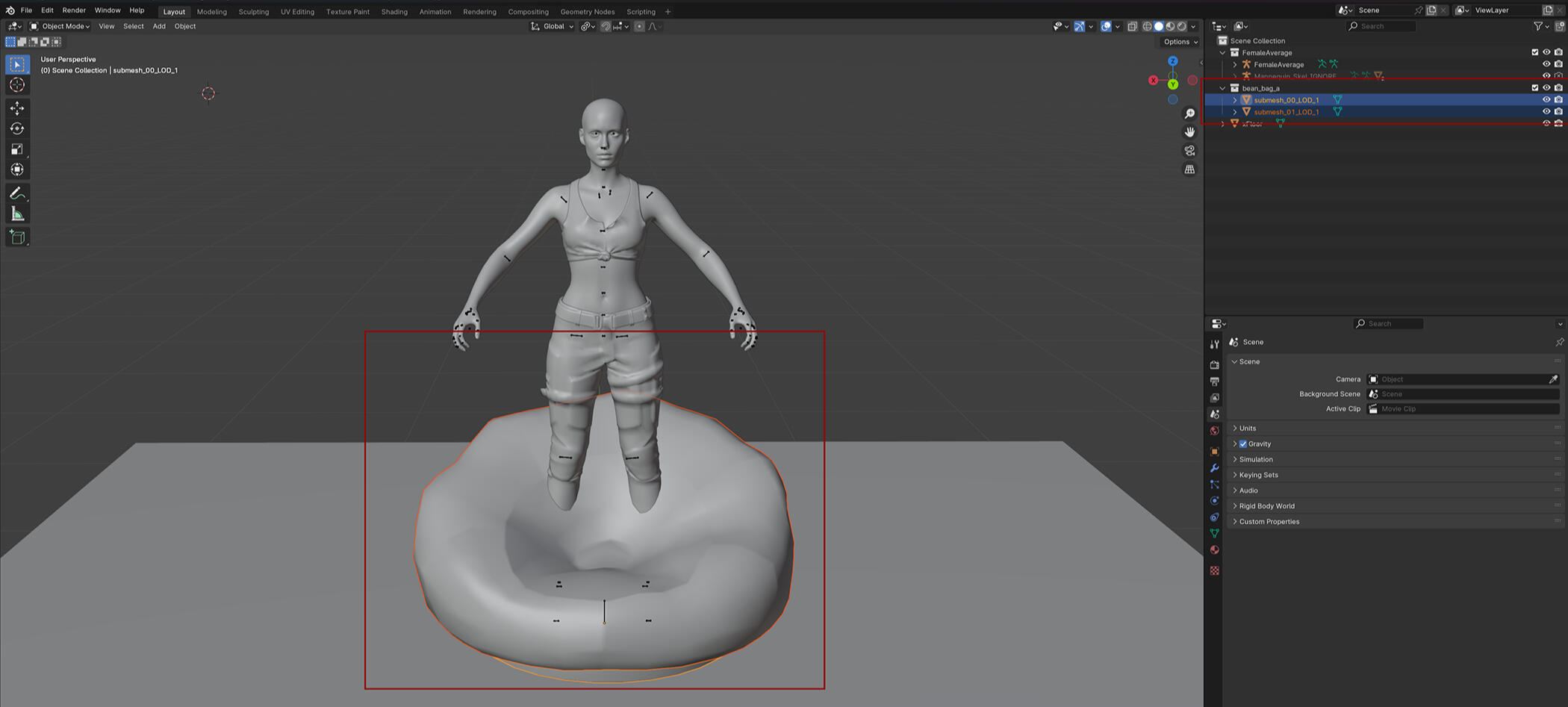Screen dimensions: 1568x707
Task: Select the Add Cube tool
Action: (x=17, y=237)
